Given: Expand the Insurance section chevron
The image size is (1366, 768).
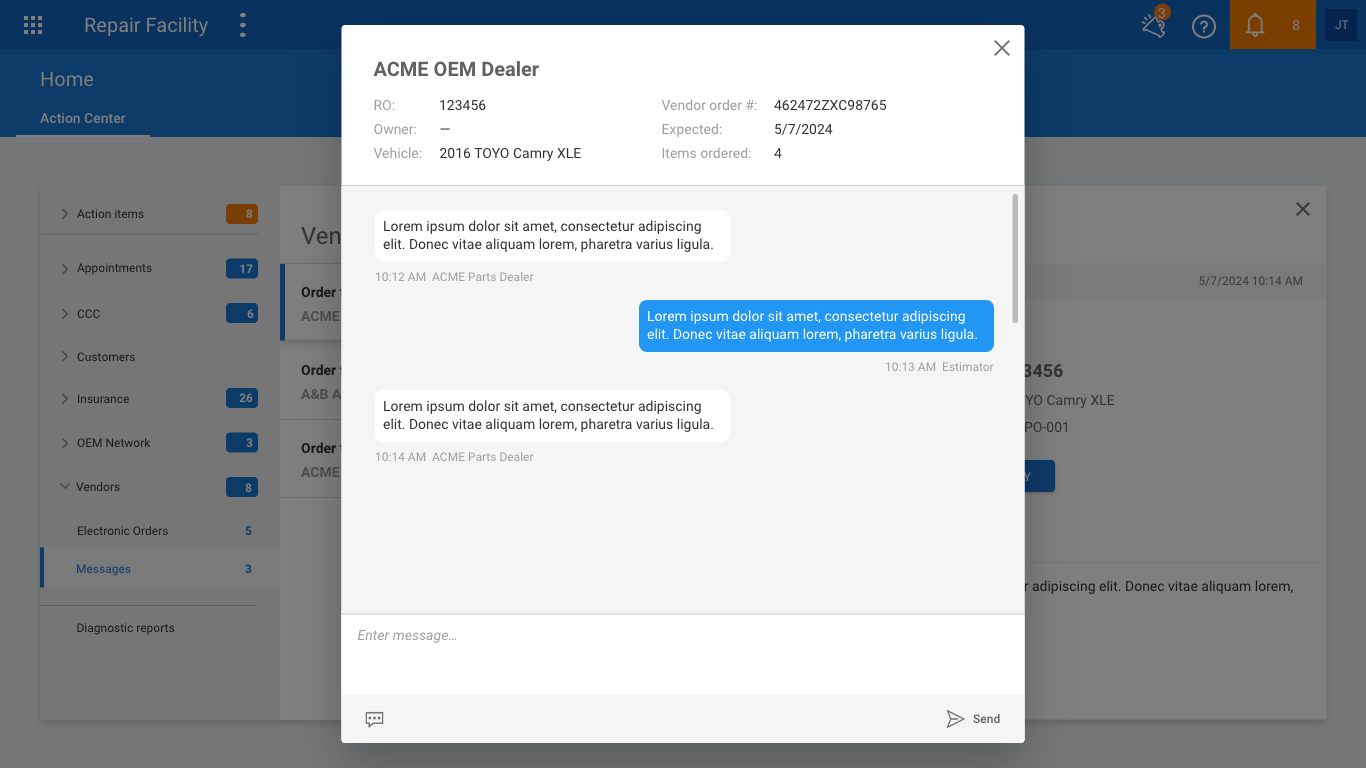Looking at the screenshot, I should [x=64, y=399].
